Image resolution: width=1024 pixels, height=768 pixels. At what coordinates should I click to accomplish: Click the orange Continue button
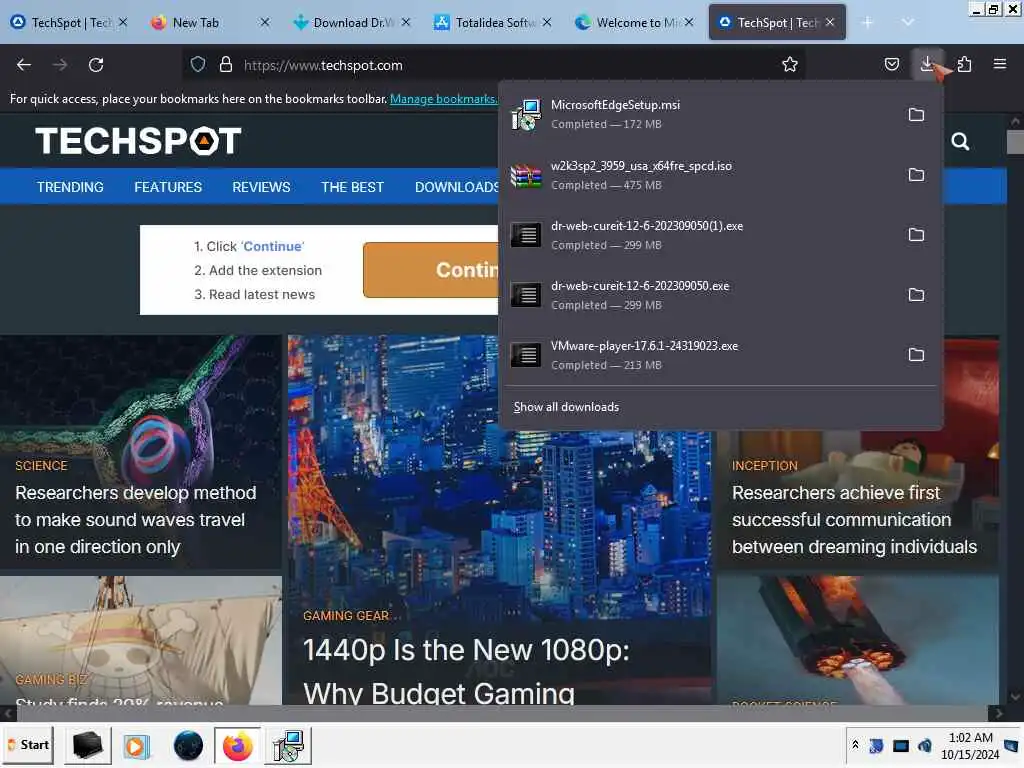point(431,270)
